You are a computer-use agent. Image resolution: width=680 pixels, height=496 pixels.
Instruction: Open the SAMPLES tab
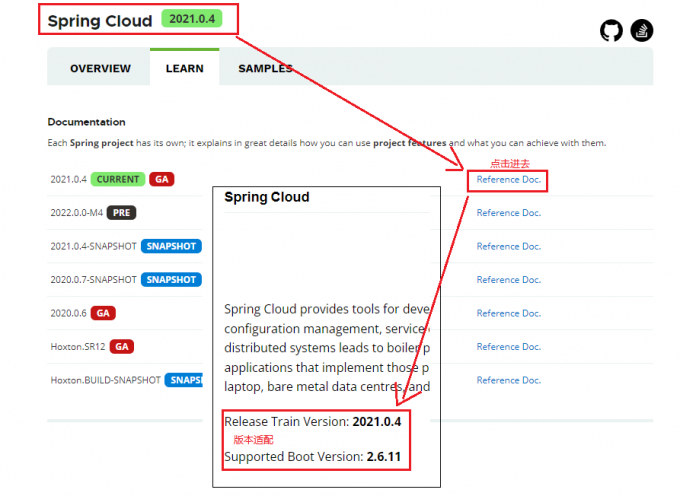point(265,69)
